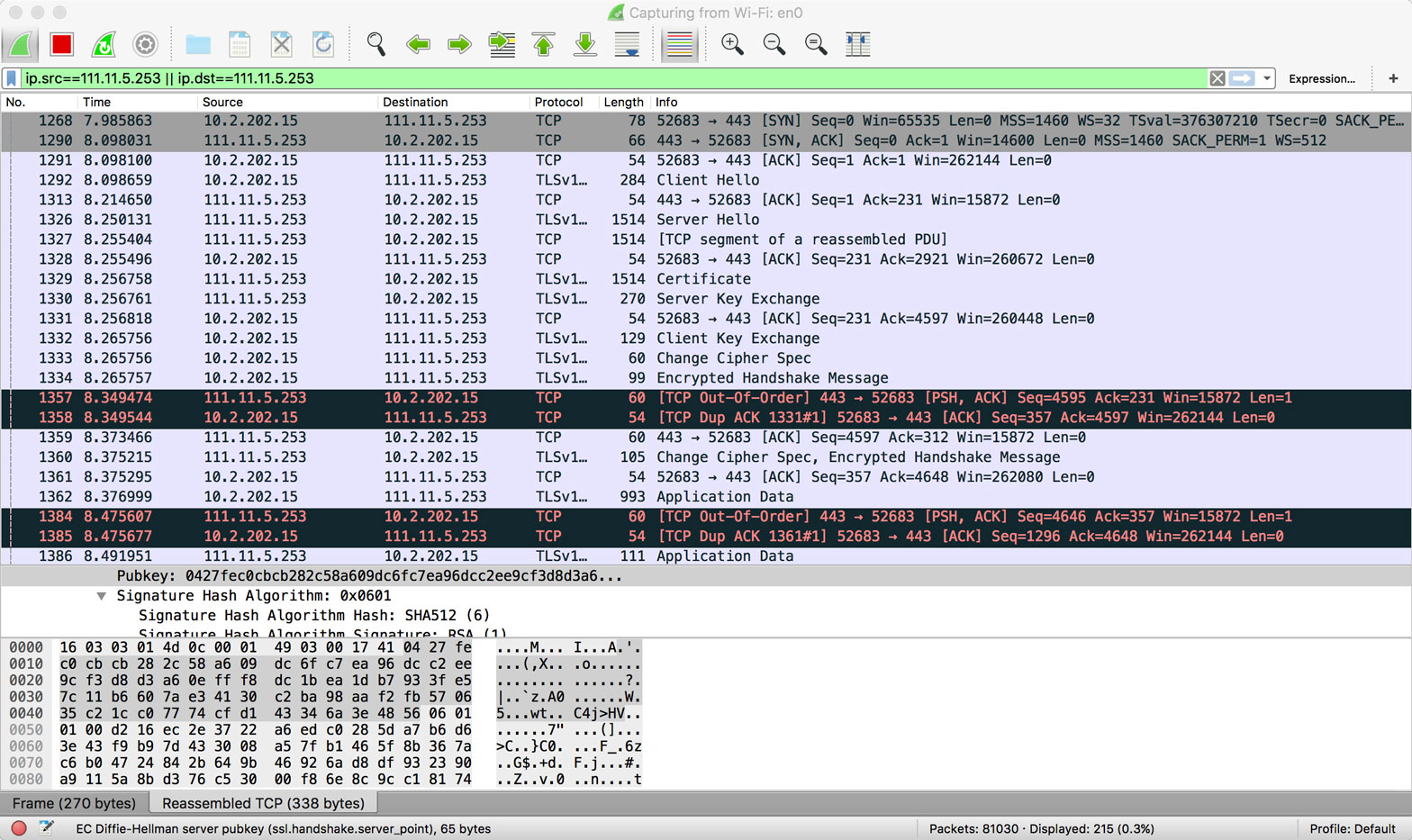Stop the running capture with red square
This screenshot has height=840, width=1412.
click(x=62, y=44)
